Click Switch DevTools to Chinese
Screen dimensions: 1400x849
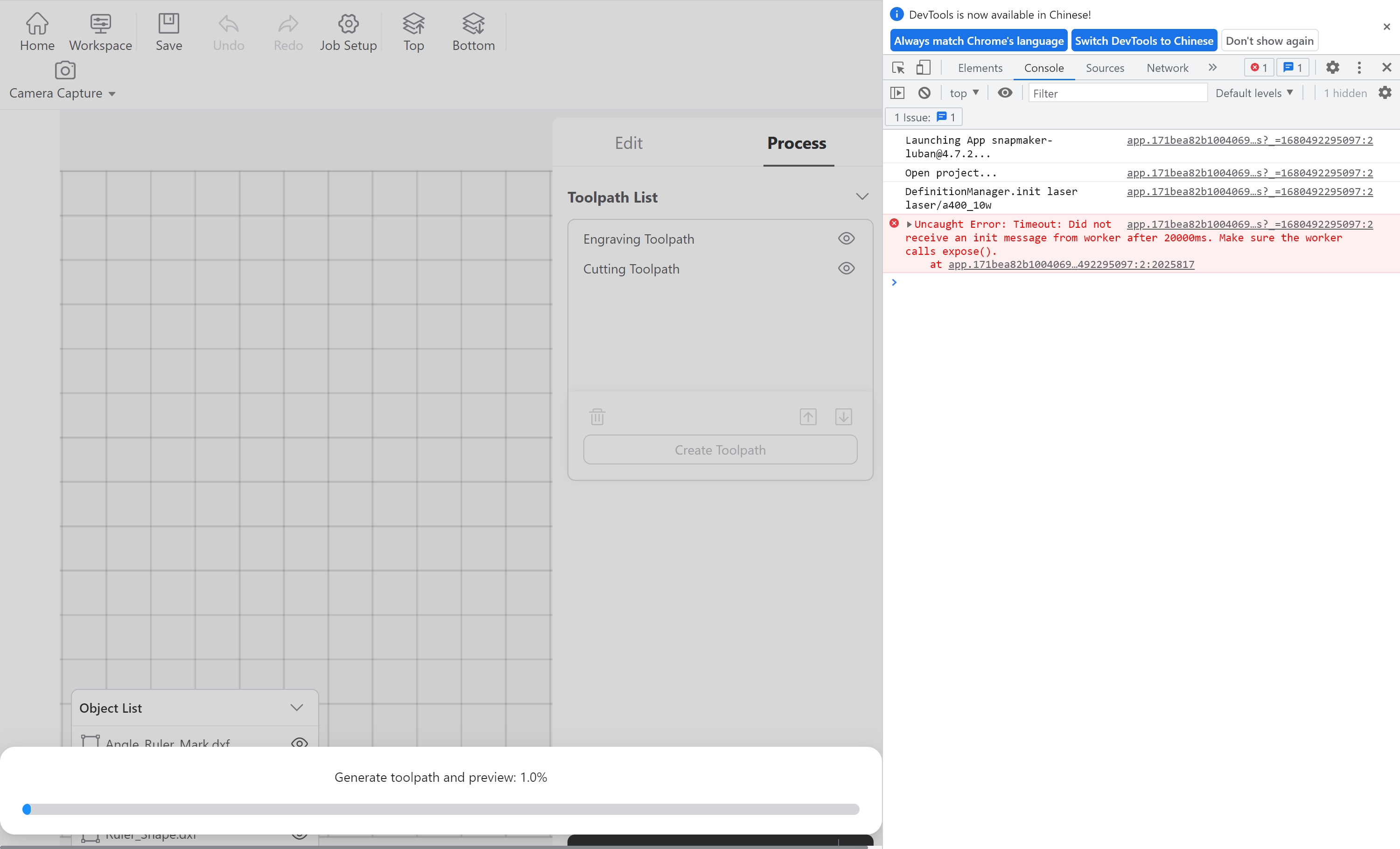(1144, 40)
